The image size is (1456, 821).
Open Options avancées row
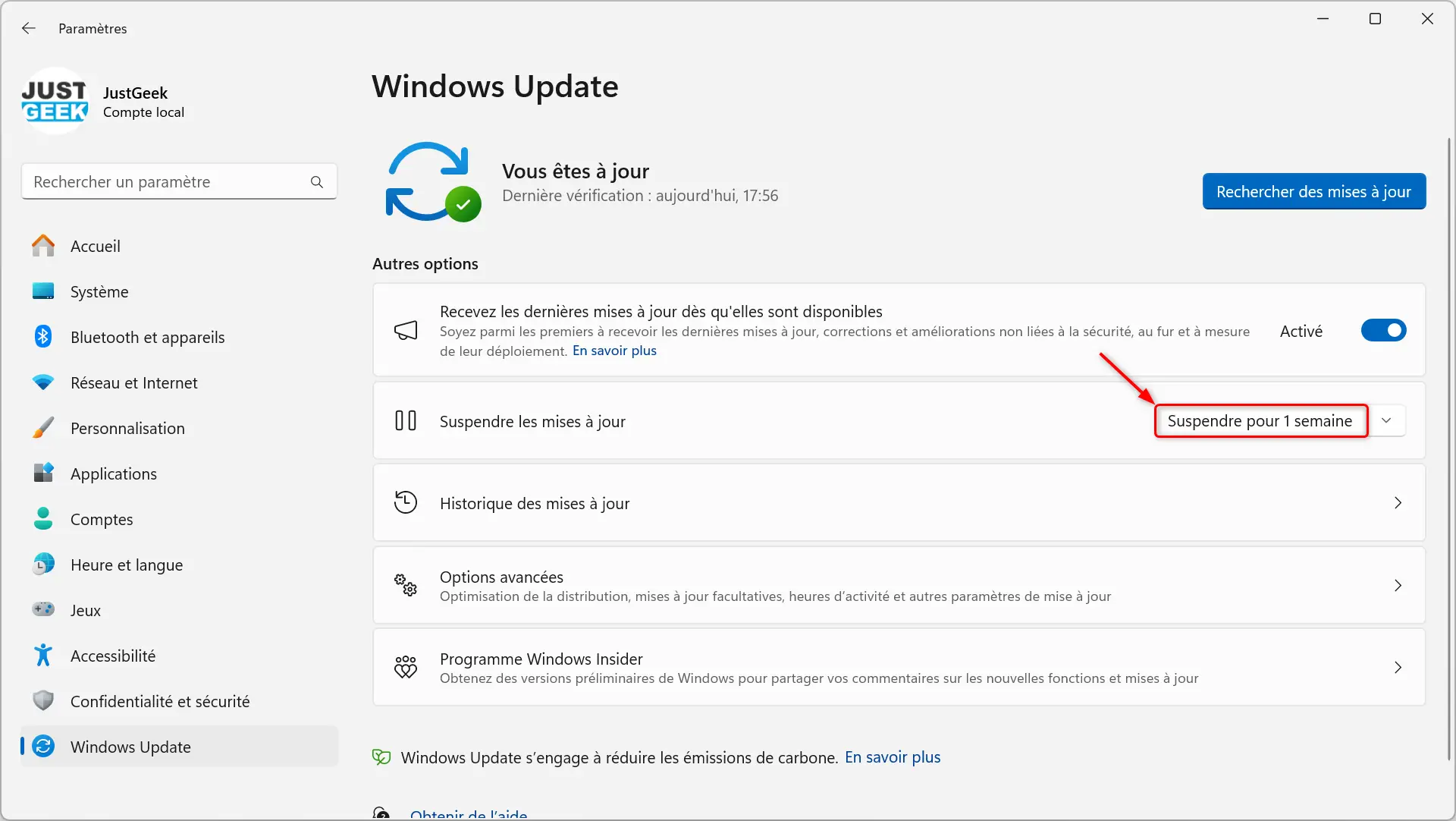pyautogui.click(x=899, y=585)
